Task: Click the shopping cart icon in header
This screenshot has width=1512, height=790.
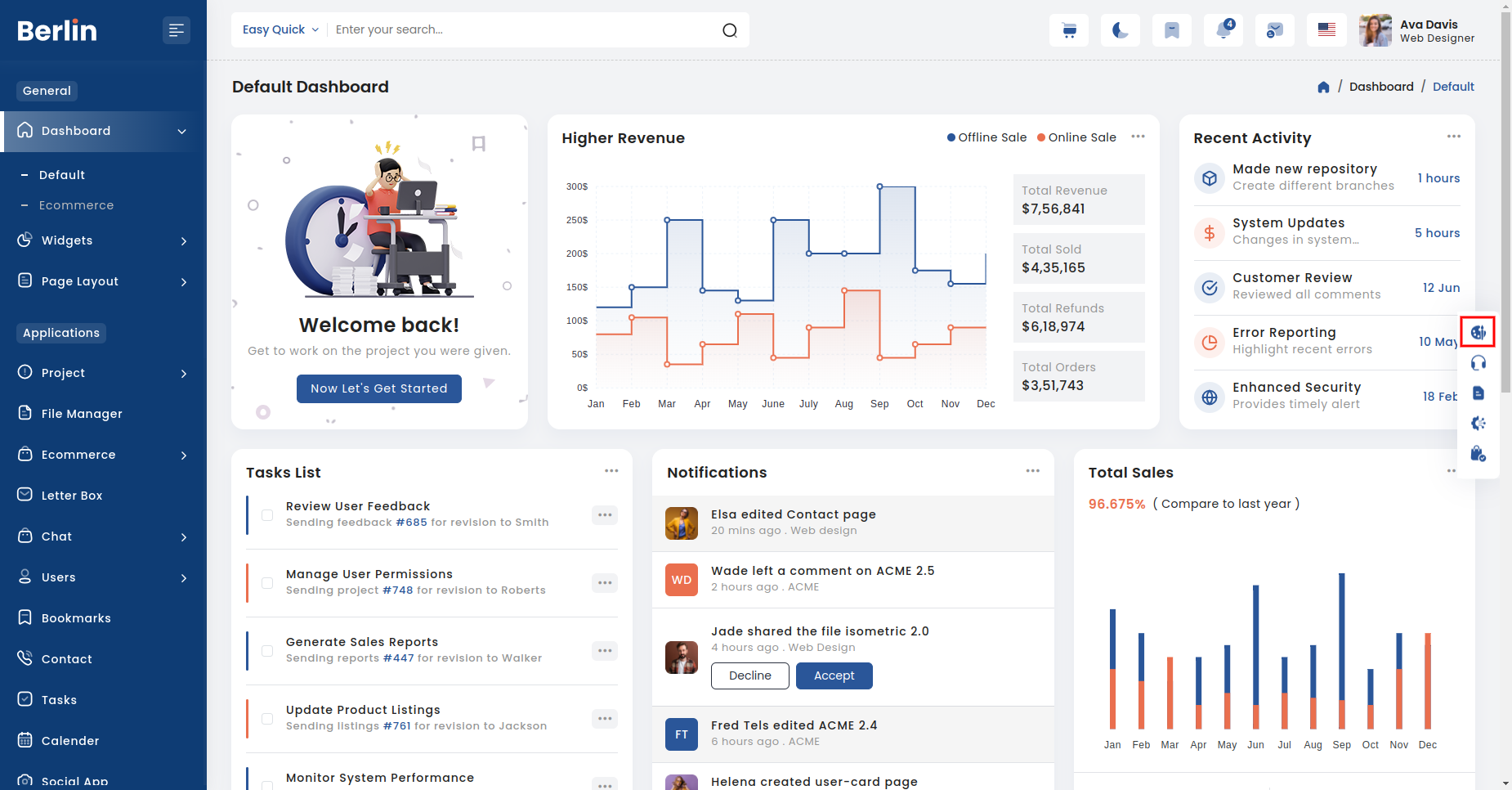Action: click(x=1069, y=30)
